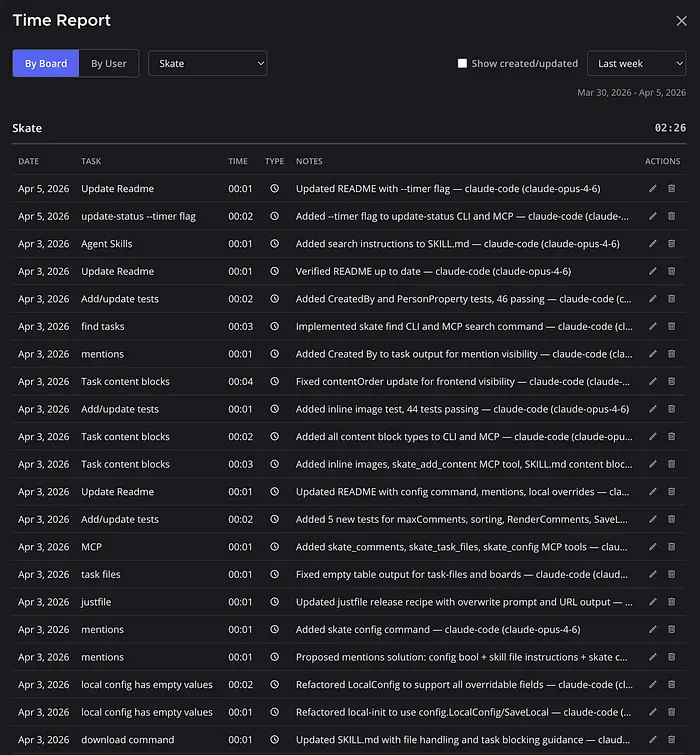Open the Task content blocks 00:04 row

point(125,382)
